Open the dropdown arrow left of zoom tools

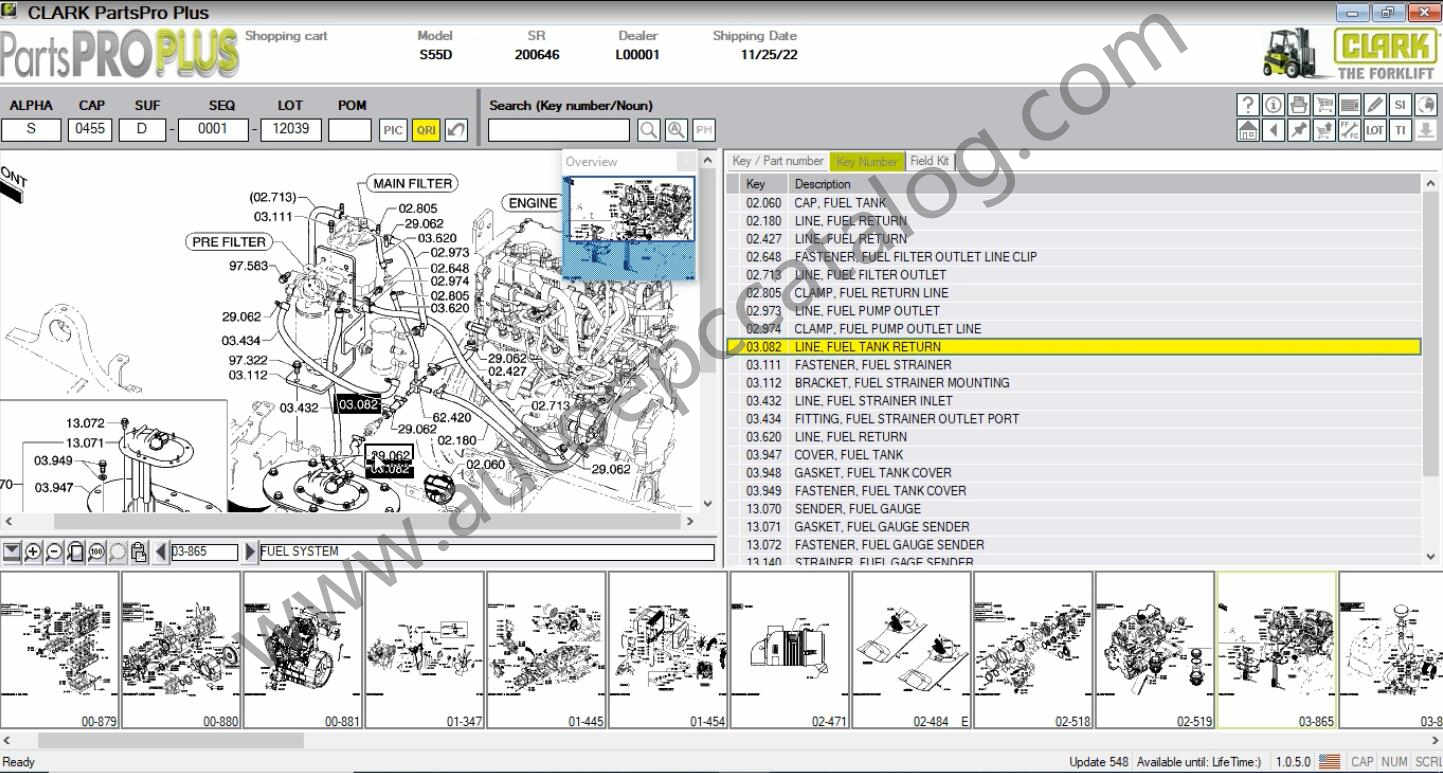(11, 552)
